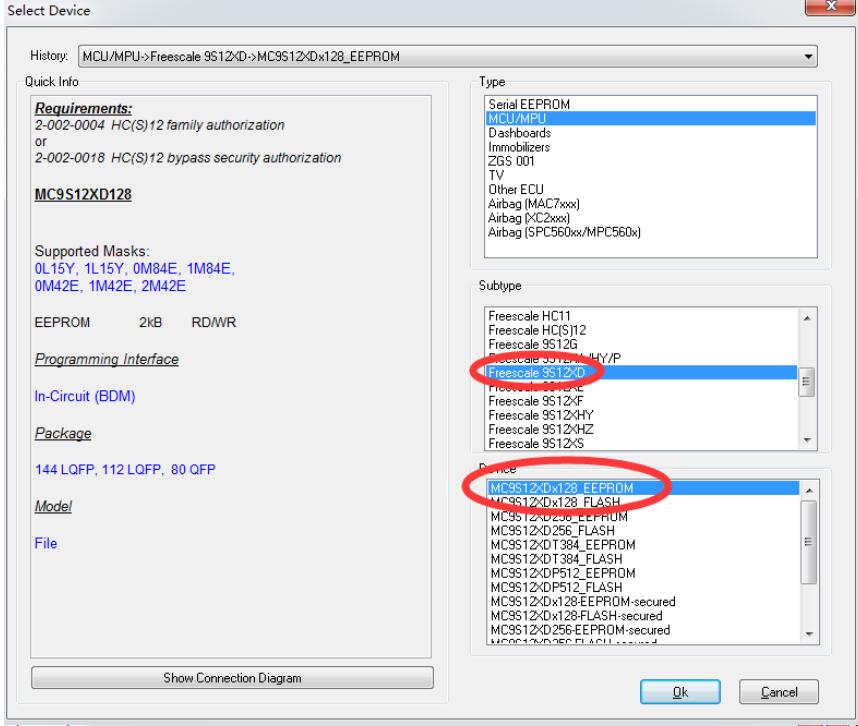This screenshot has height=726, width=858.
Task: Choose Freescale 9S12XD subtype
Action: [641, 373]
